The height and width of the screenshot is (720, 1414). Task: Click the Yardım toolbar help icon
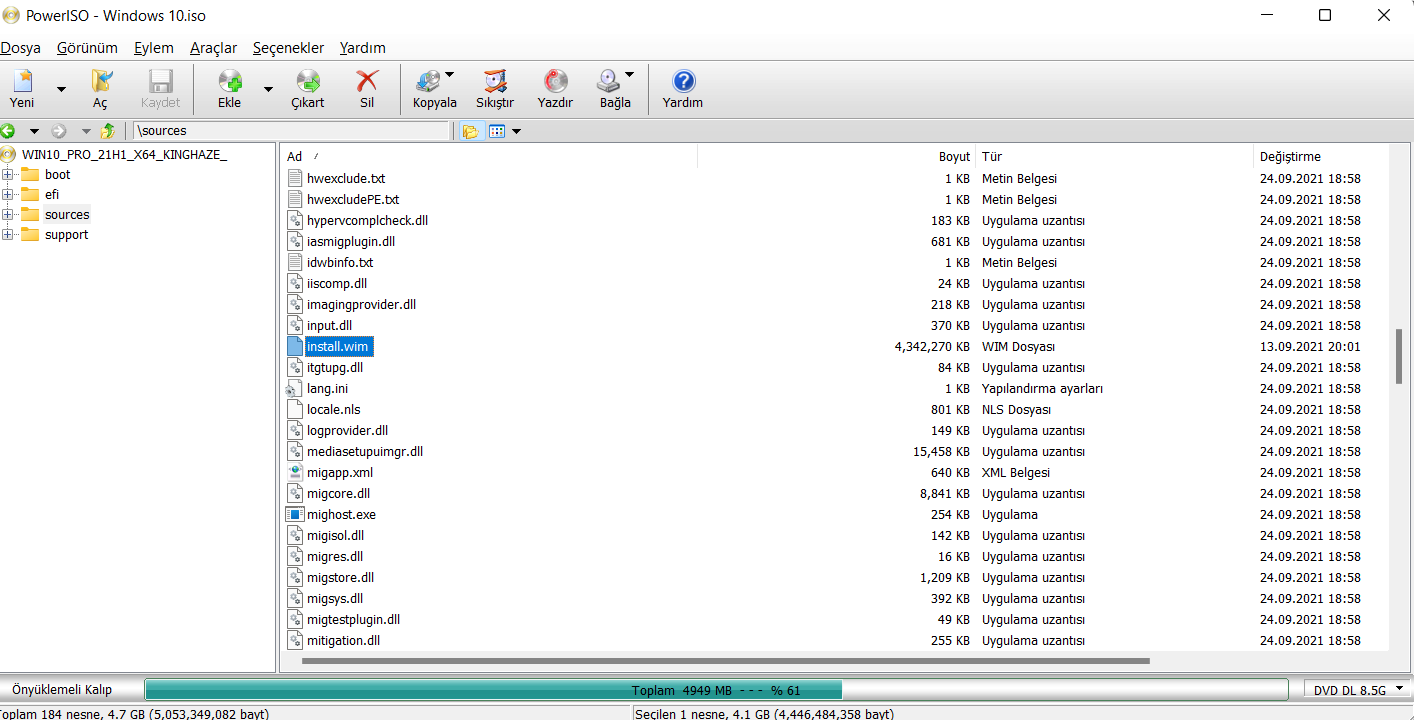pyautogui.click(x=683, y=82)
